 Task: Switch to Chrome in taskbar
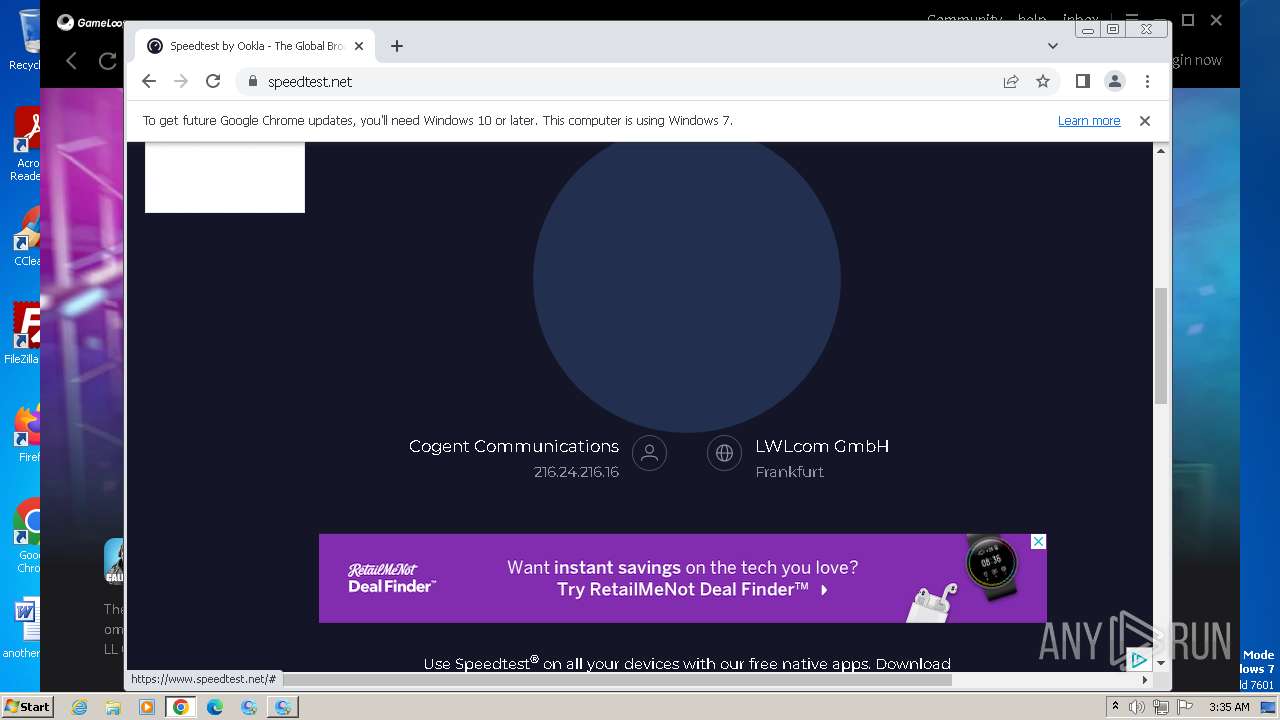[x=181, y=707]
